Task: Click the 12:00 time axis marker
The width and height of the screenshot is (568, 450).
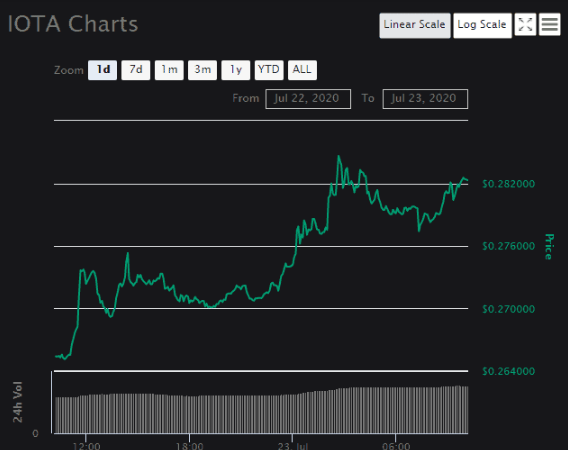Action: 86,445
